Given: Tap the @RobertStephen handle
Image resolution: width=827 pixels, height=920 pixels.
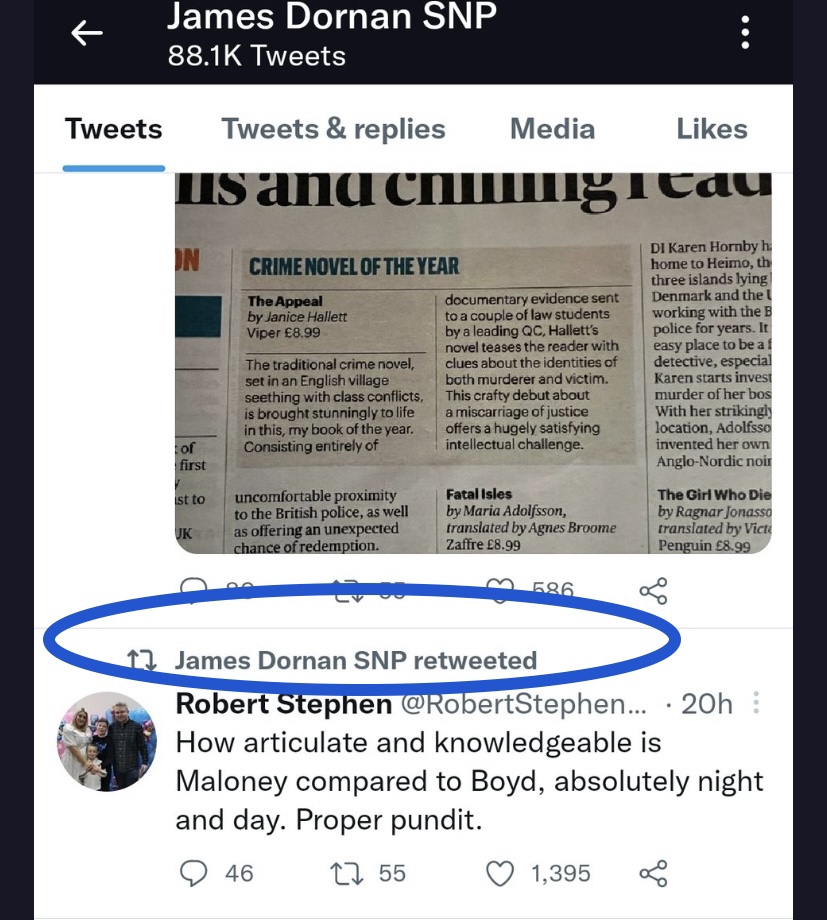Looking at the screenshot, I should coord(523,704).
